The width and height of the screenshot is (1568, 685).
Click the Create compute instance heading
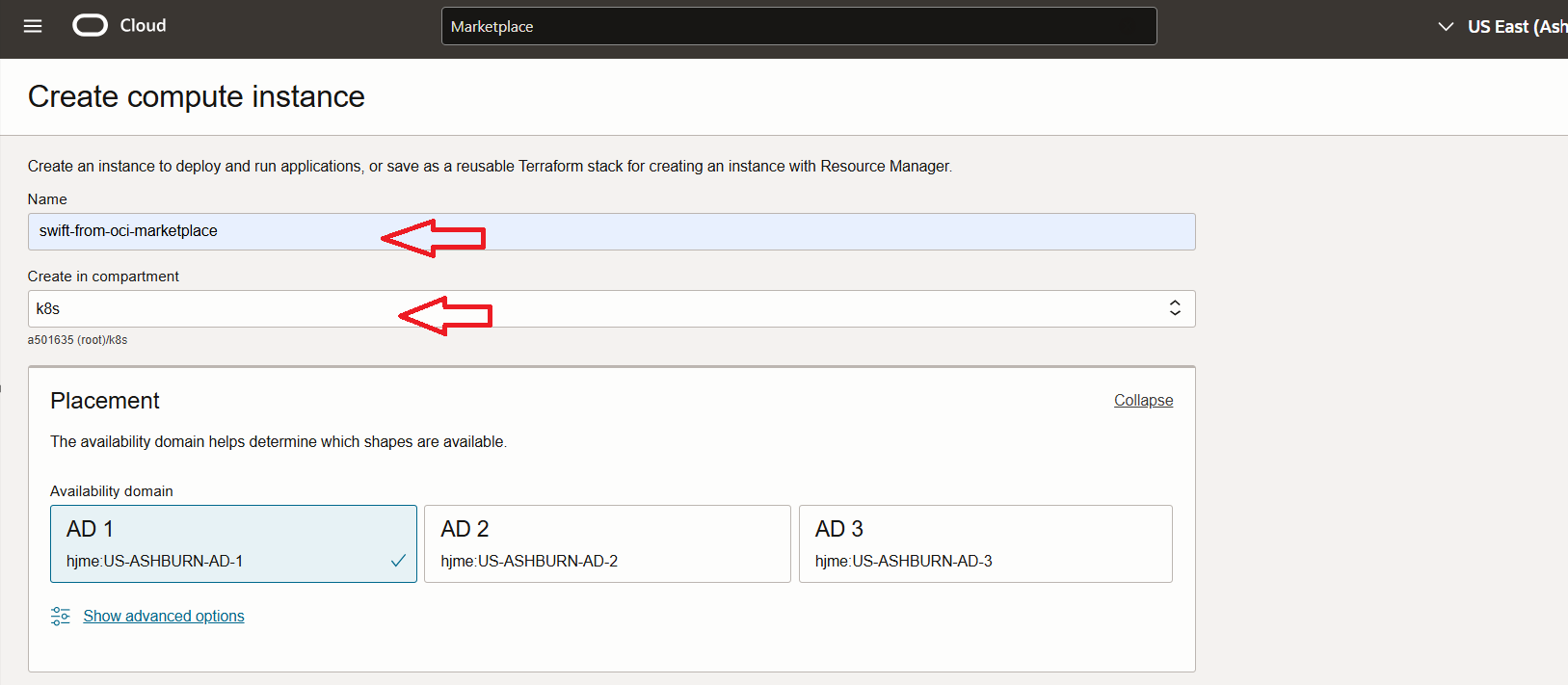click(197, 96)
